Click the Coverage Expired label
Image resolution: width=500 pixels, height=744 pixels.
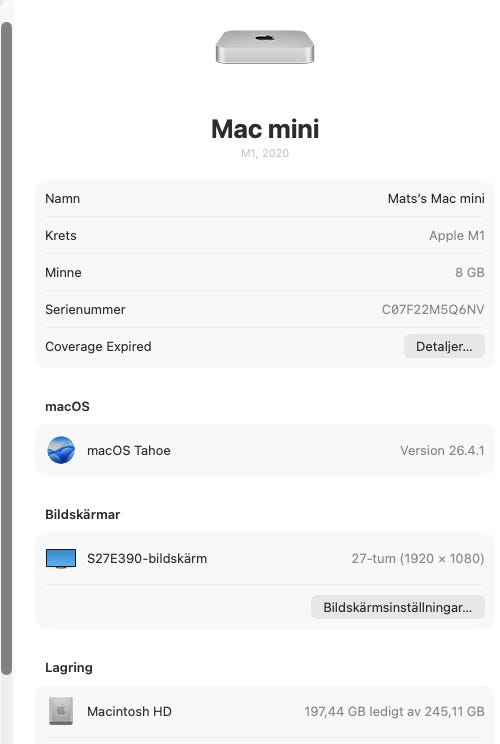(98, 346)
